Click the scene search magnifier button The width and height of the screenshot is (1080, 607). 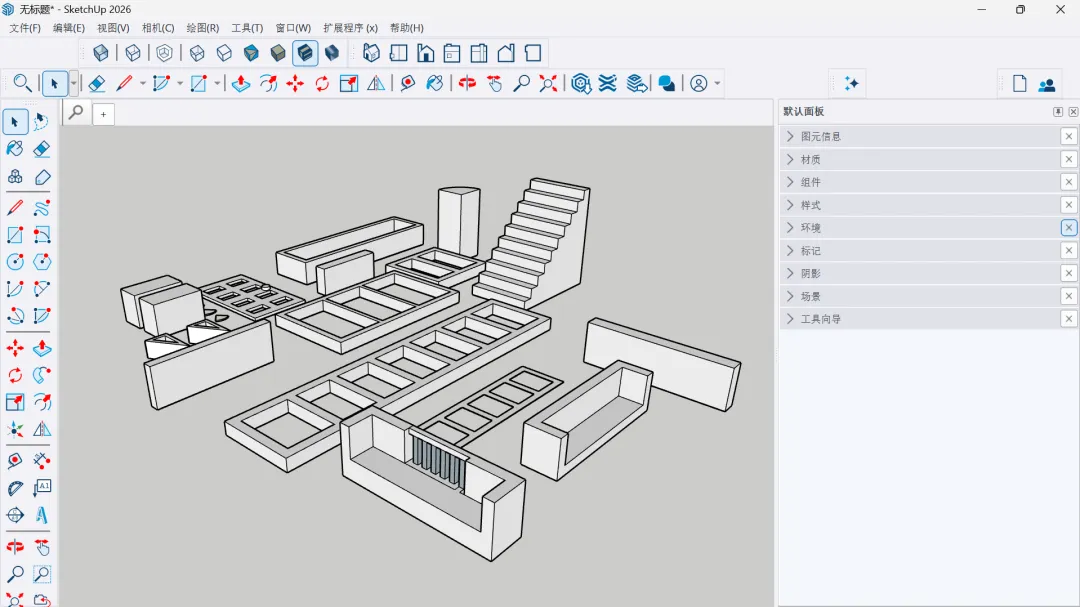(76, 112)
